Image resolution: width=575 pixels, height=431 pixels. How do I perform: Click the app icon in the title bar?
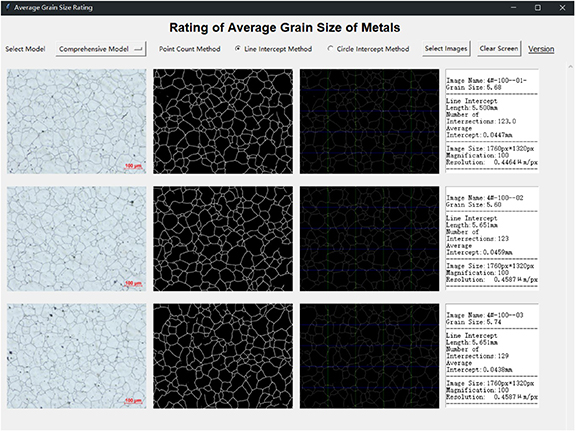(8, 7)
